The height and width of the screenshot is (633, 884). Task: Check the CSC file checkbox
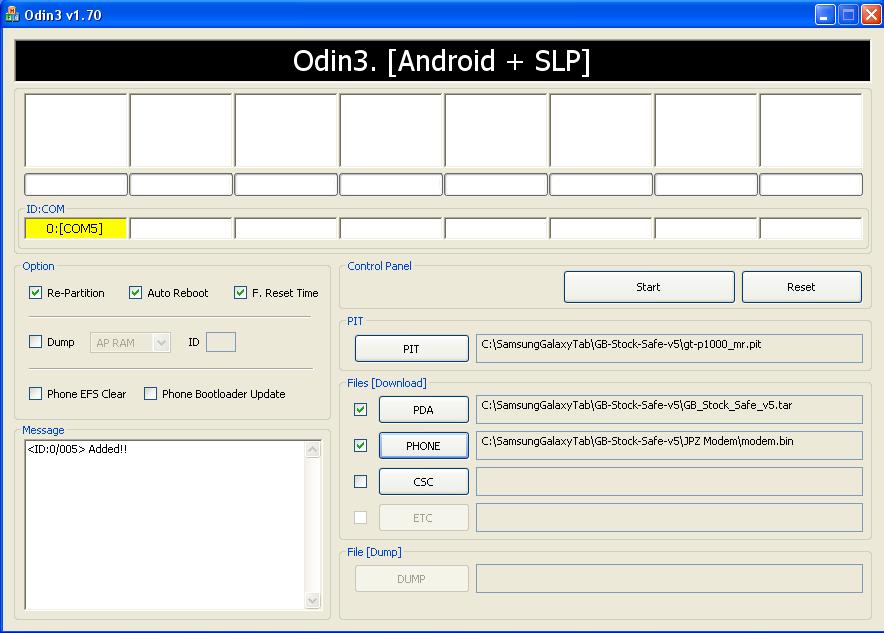[361, 481]
